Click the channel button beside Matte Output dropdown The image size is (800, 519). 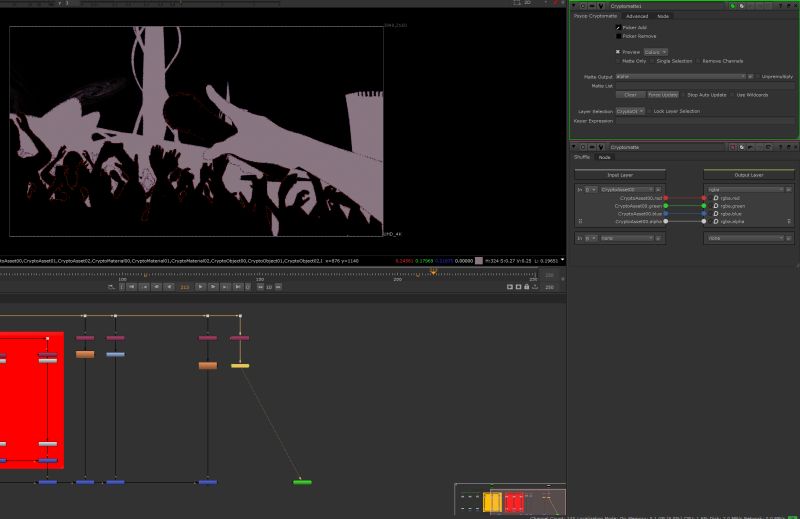[751, 77]
